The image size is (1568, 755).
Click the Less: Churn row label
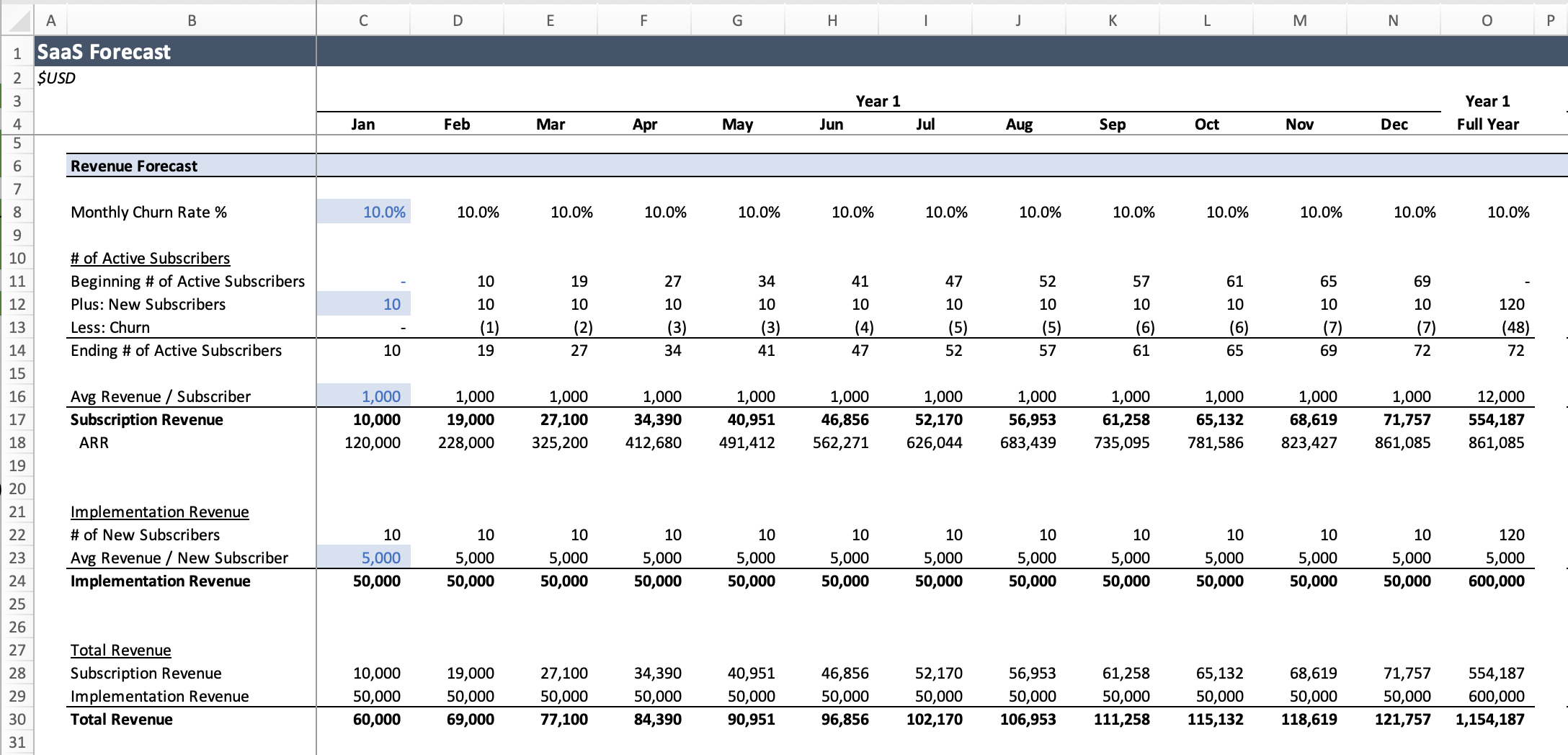coord(109,327)
